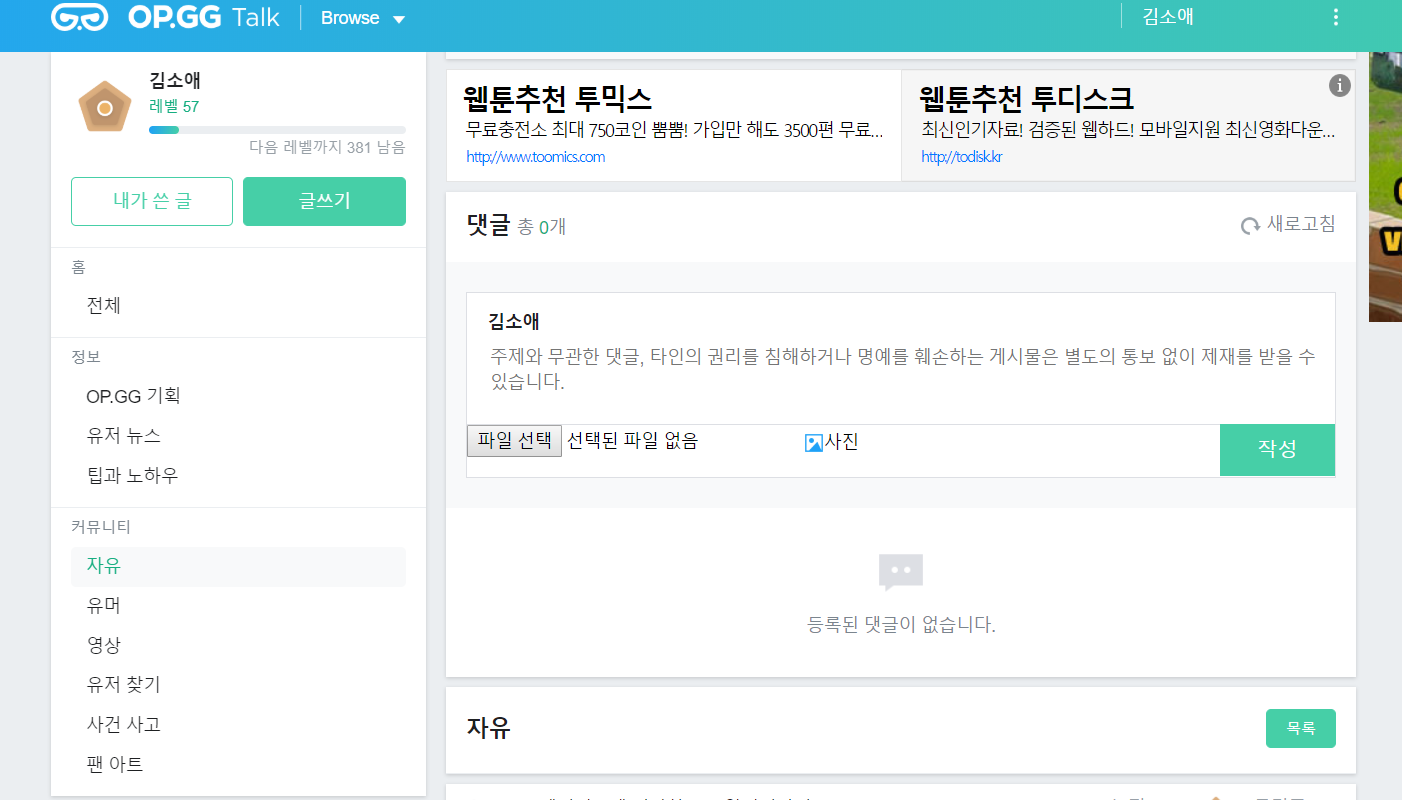The image size is (1402, 800).
Task: Open the toomics.com ad link
Action: tap(535, 157)
